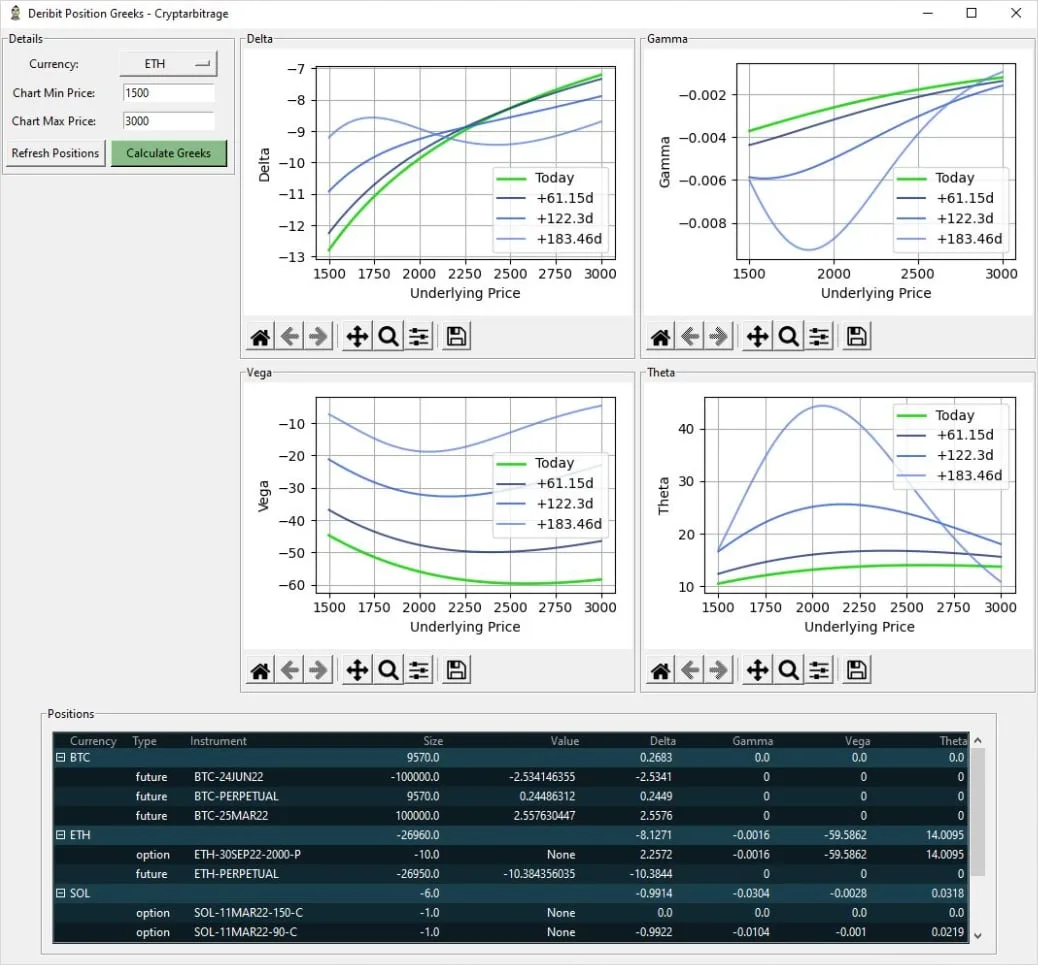Click the Instrument column header
The height and width of the screenshot is (965, 1038).
(x=218, y=741)
